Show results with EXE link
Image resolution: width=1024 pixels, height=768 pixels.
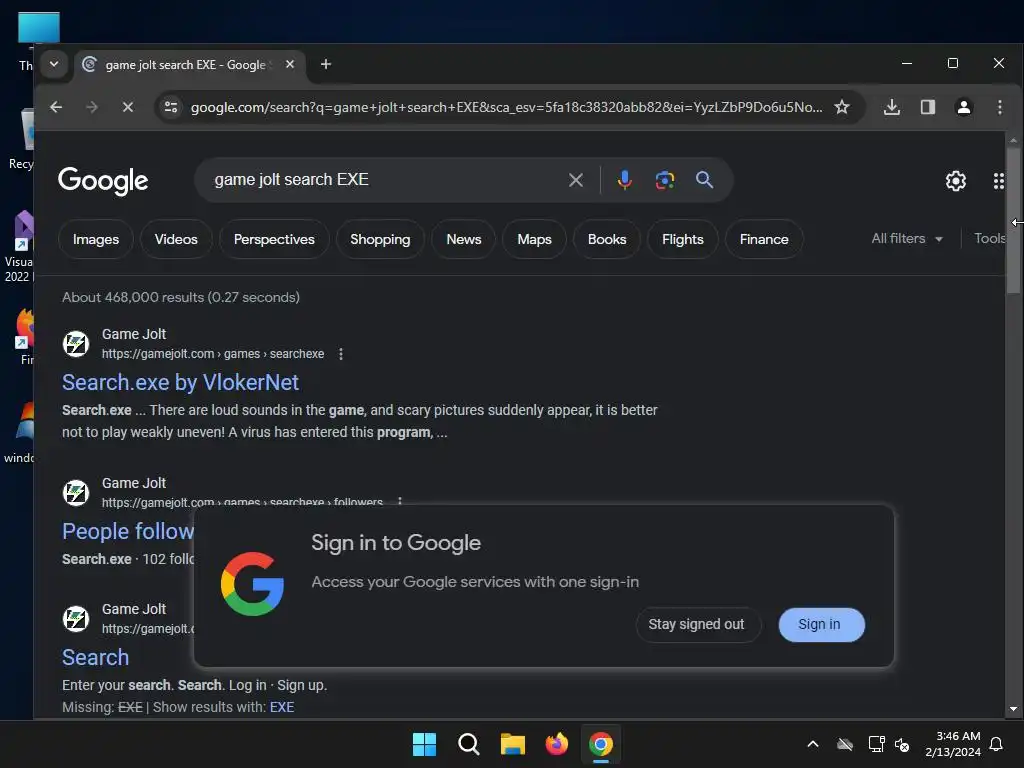tap(282, 707)
